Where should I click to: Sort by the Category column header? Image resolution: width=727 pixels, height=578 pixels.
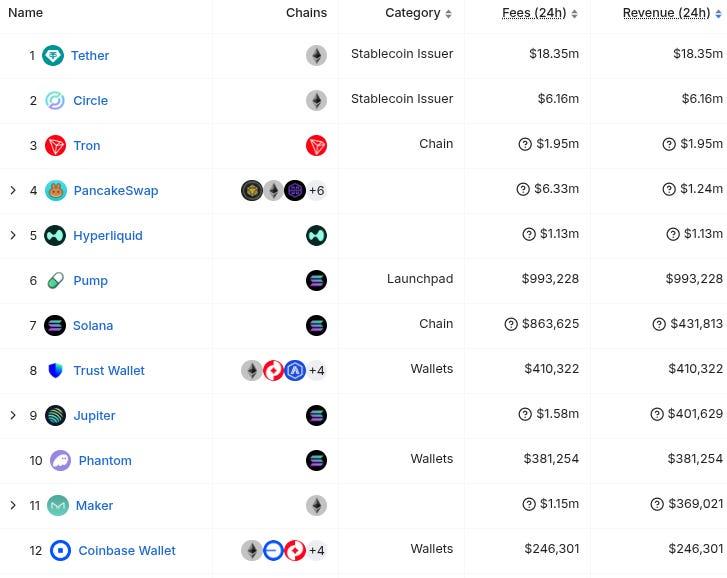(418, 13)
